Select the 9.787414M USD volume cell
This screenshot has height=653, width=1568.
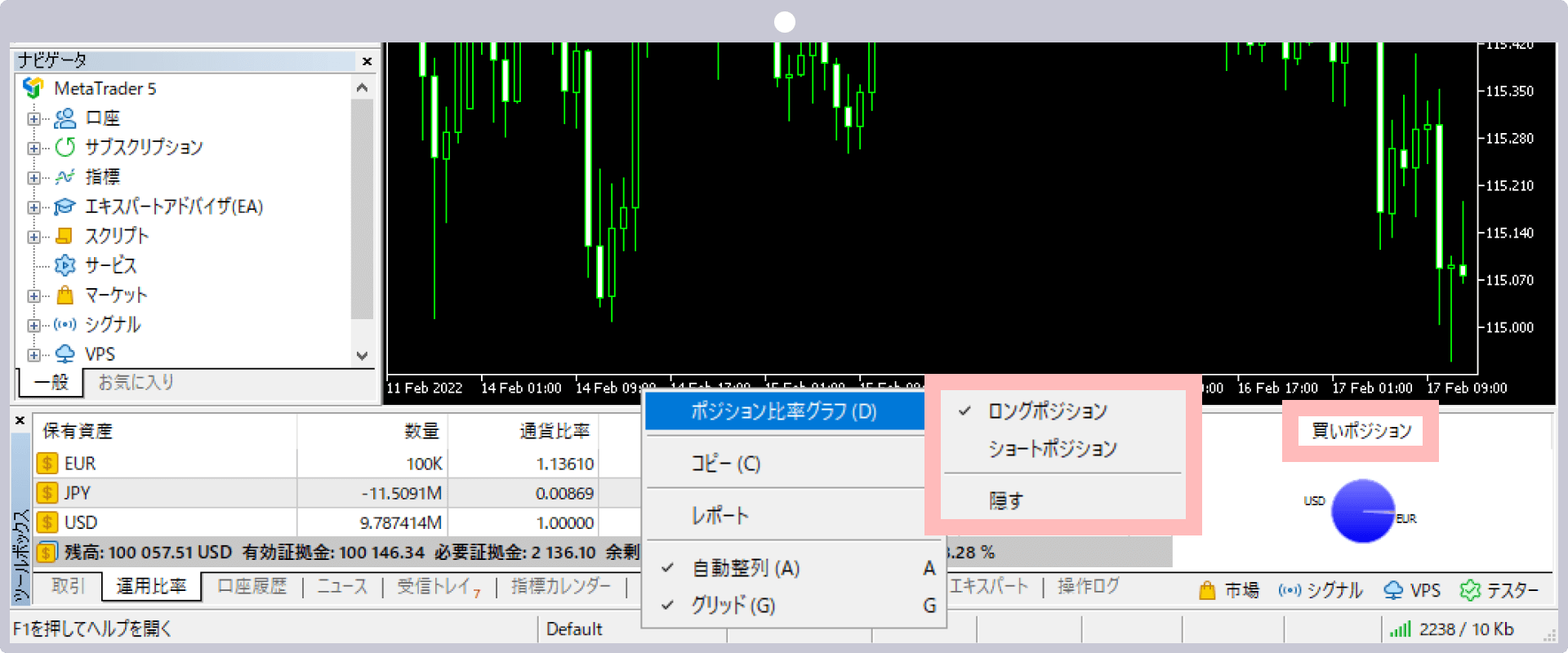click(373, 522)
